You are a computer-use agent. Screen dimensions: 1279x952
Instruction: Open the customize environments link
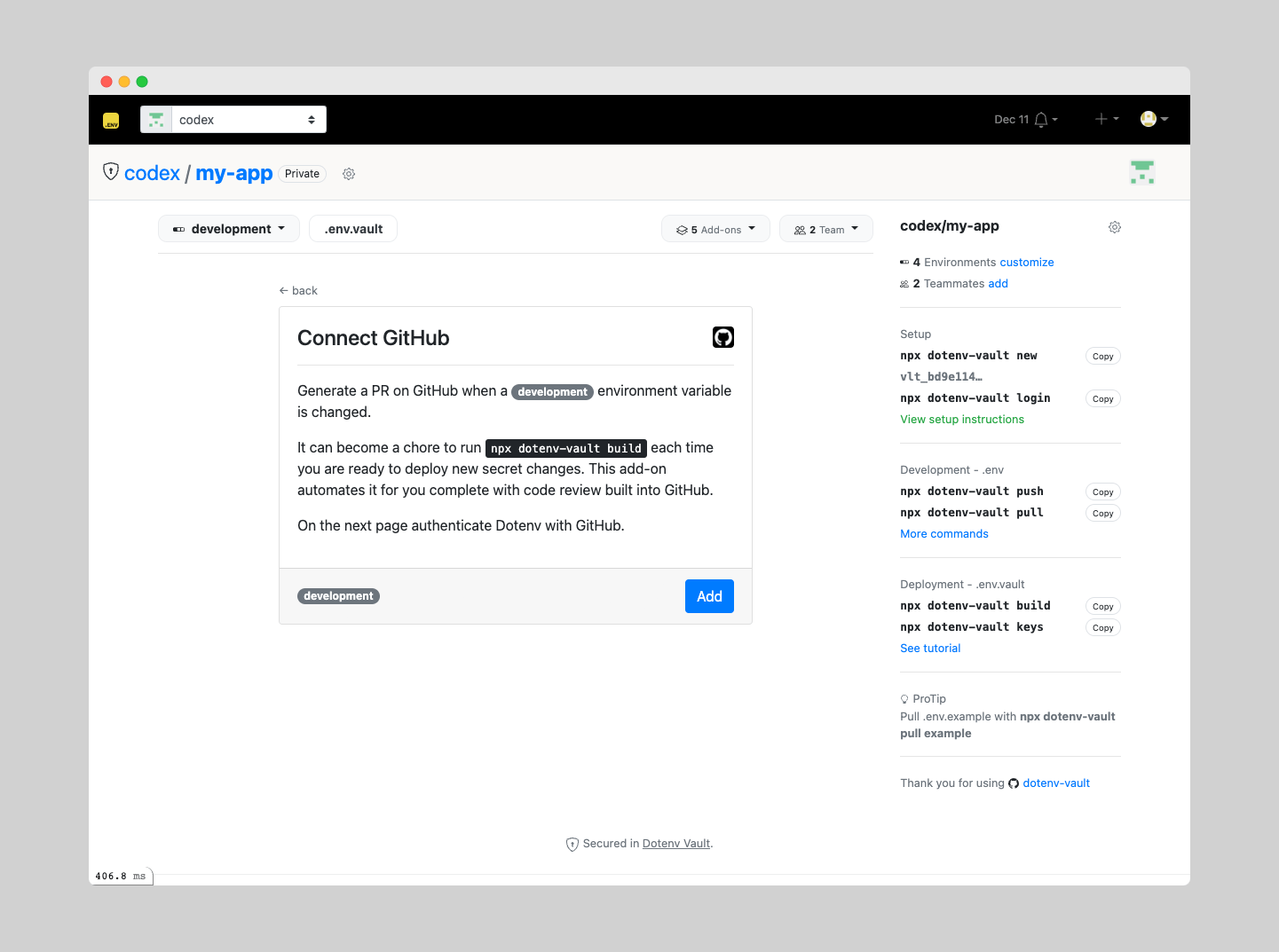pyautogui.click(x=1027, y=262)
